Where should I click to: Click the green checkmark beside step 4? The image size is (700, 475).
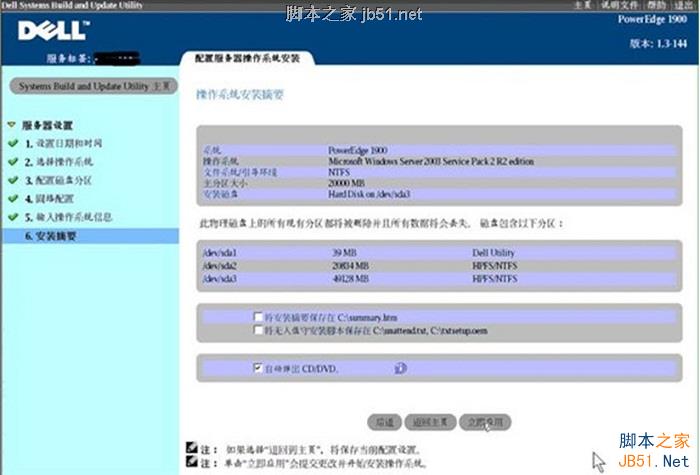13,198
